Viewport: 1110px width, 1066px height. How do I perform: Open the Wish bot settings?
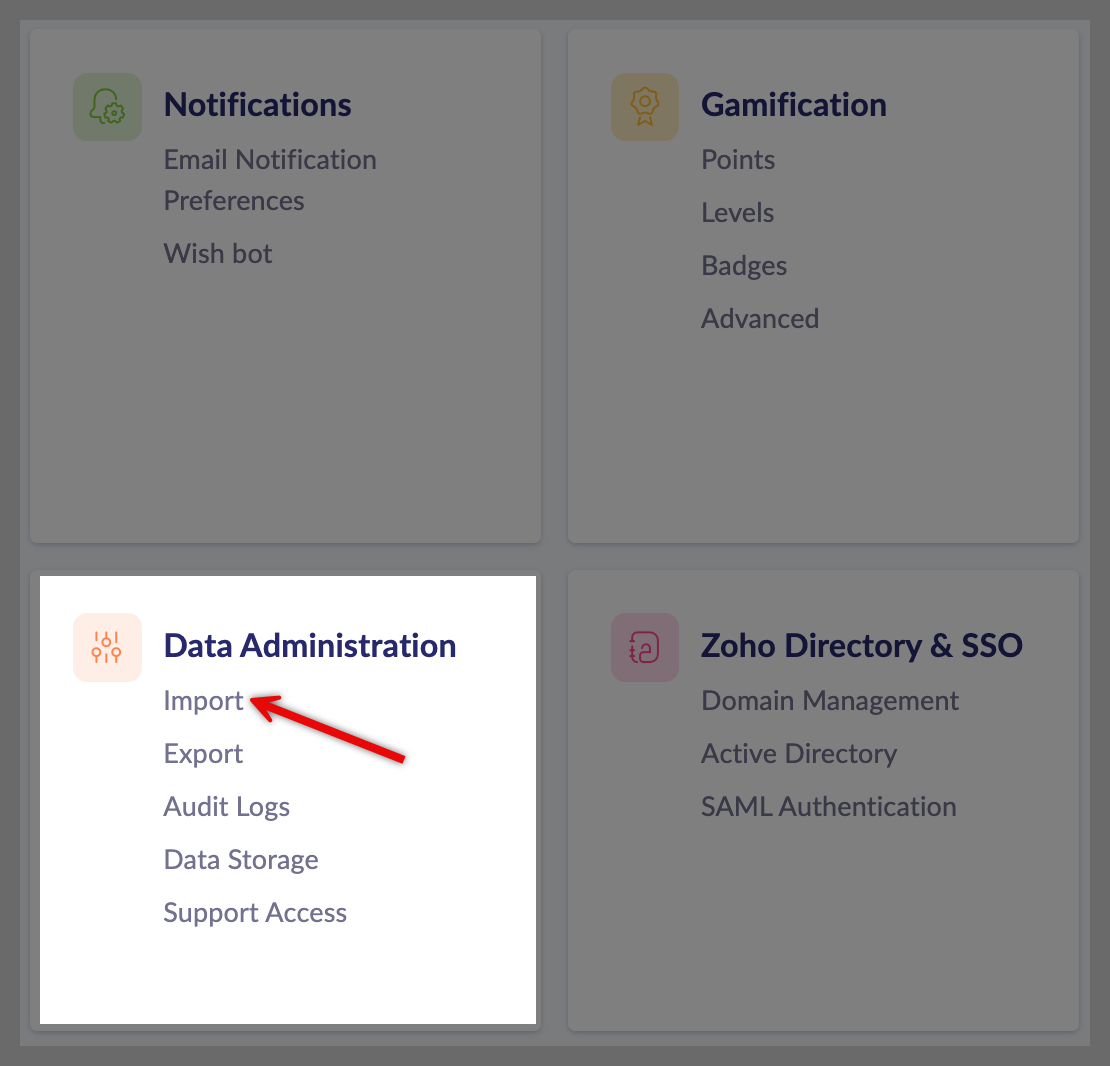coord(217,254)
